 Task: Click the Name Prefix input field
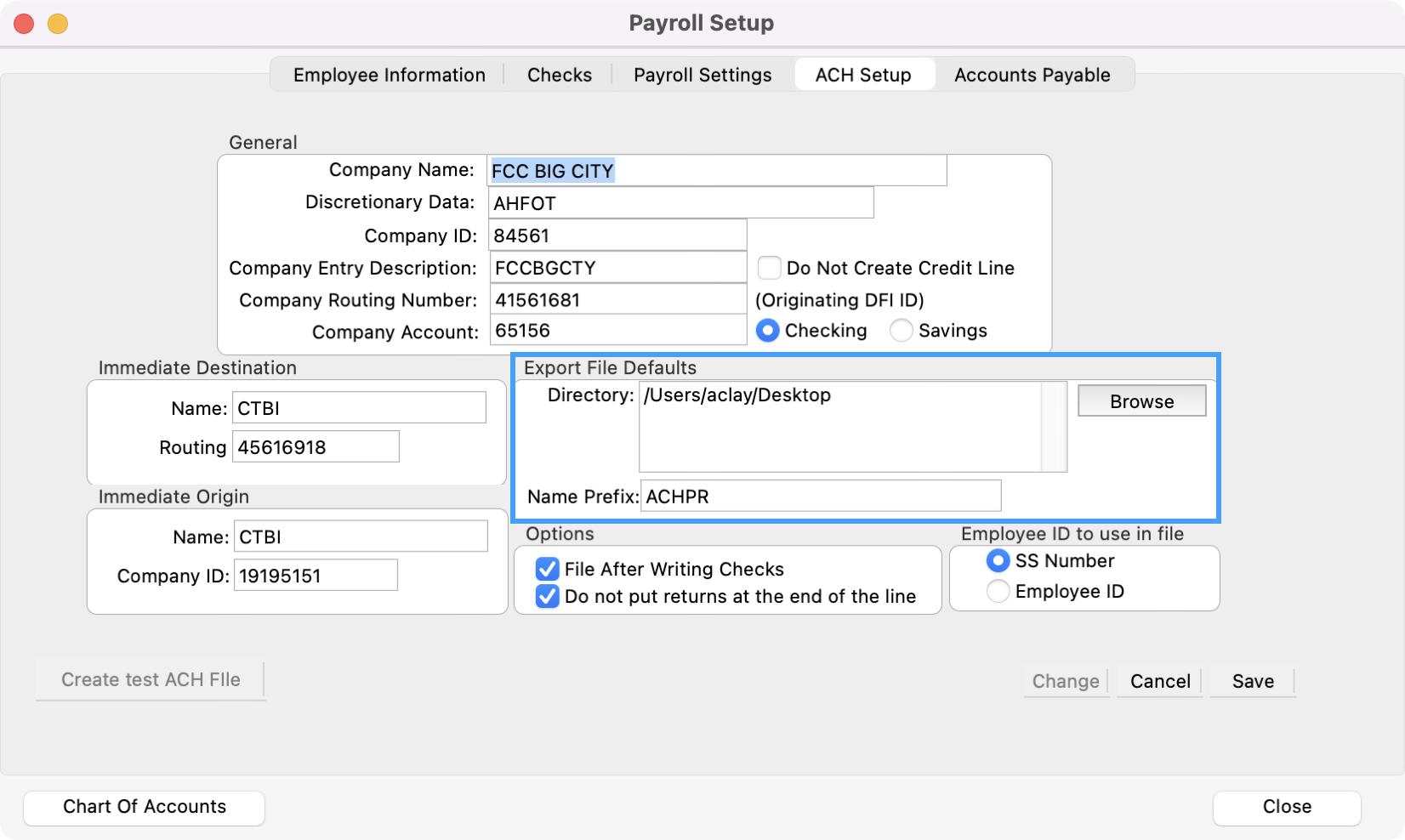click(x=820, y=497)
